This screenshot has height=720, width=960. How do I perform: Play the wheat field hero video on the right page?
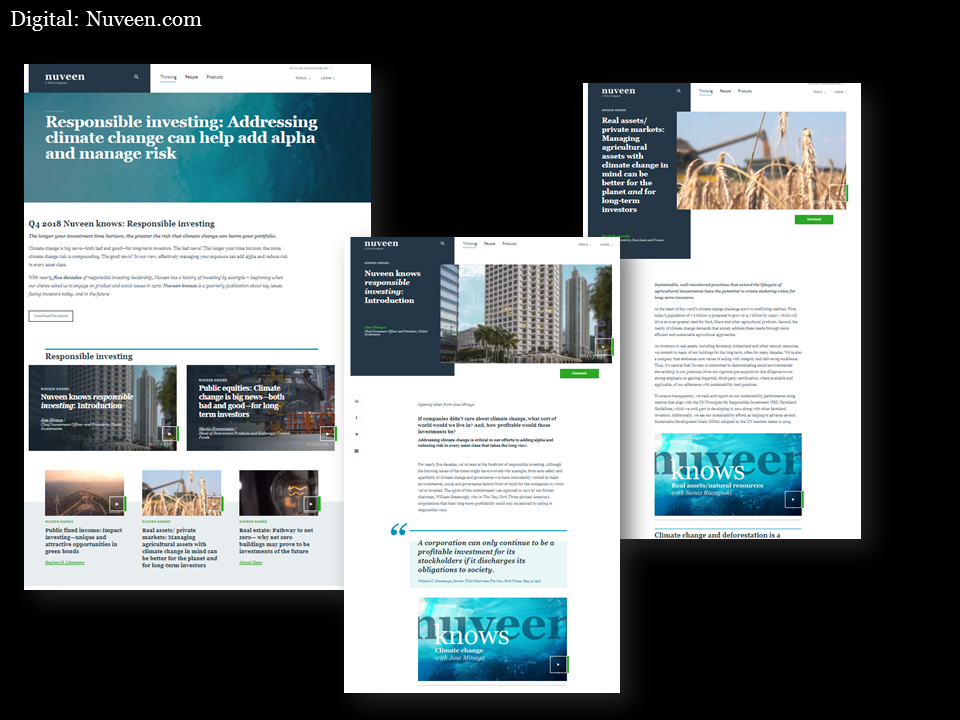point(838,193)
